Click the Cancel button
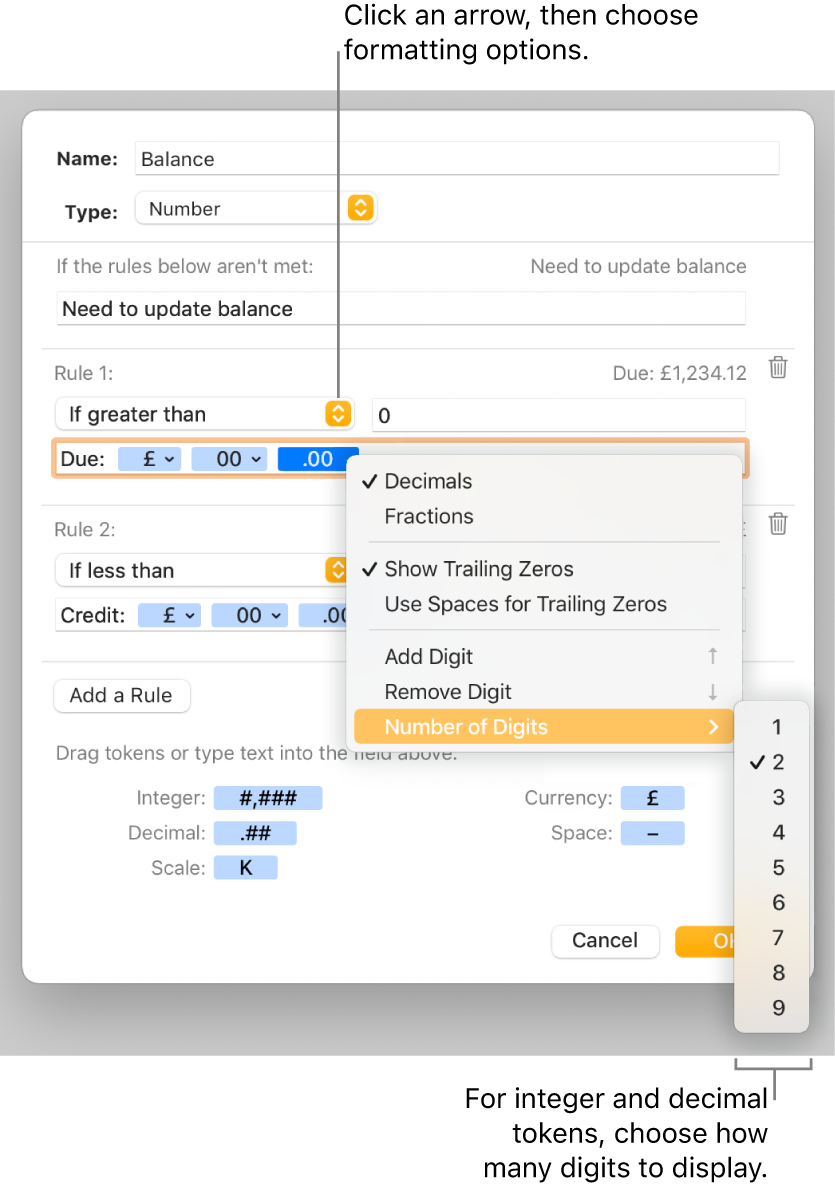 coord(605,941)
